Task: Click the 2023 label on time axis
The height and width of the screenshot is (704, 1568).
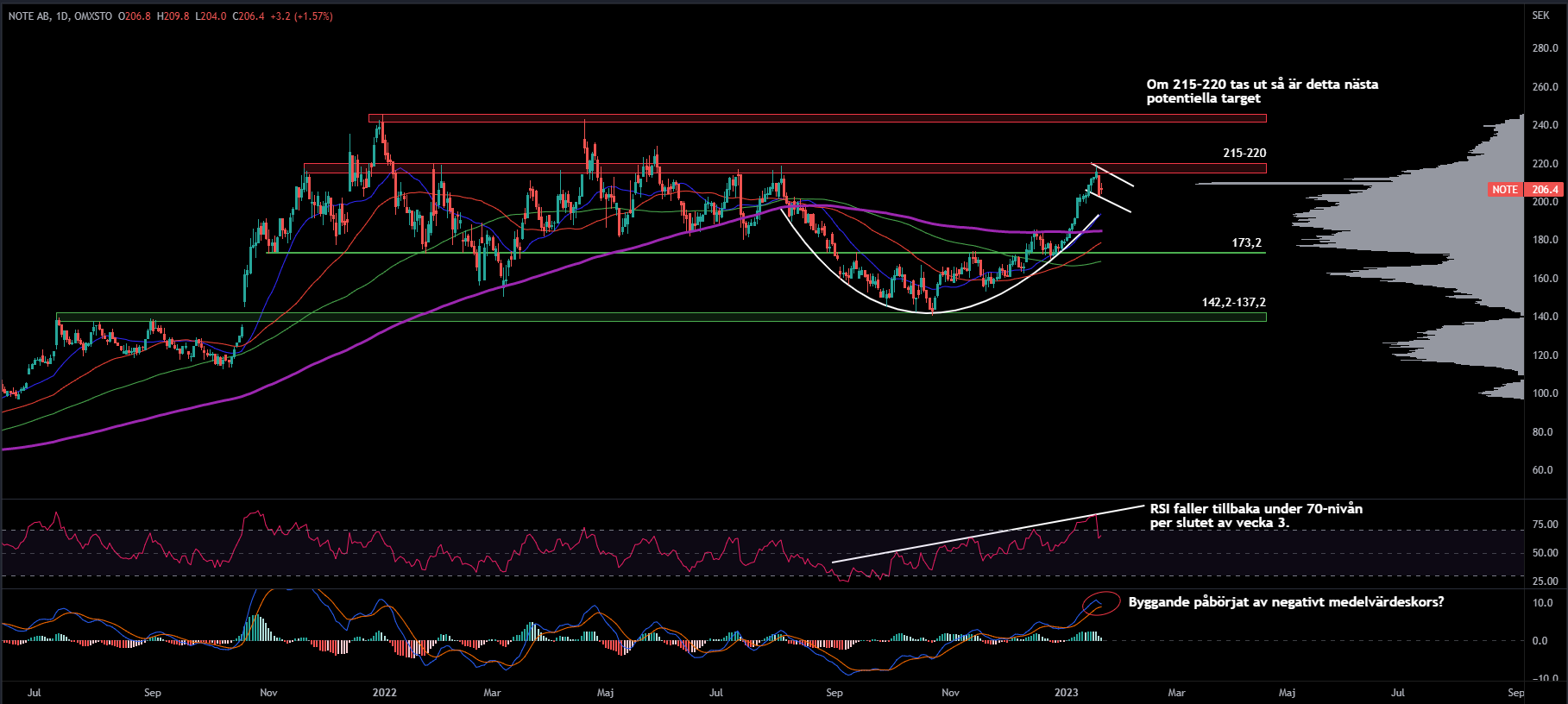Action: [x=1066, y=693]
